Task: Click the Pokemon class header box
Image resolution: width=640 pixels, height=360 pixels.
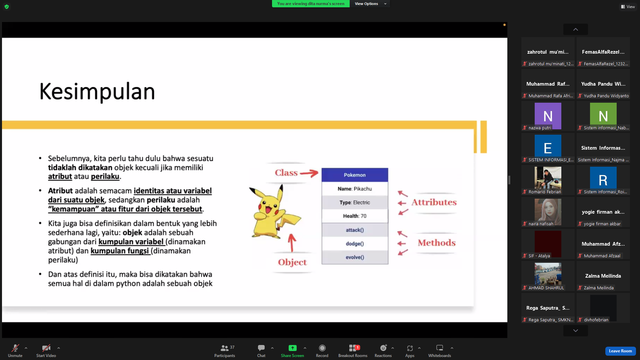Action: pyautogui.click(x=355, y=175)
